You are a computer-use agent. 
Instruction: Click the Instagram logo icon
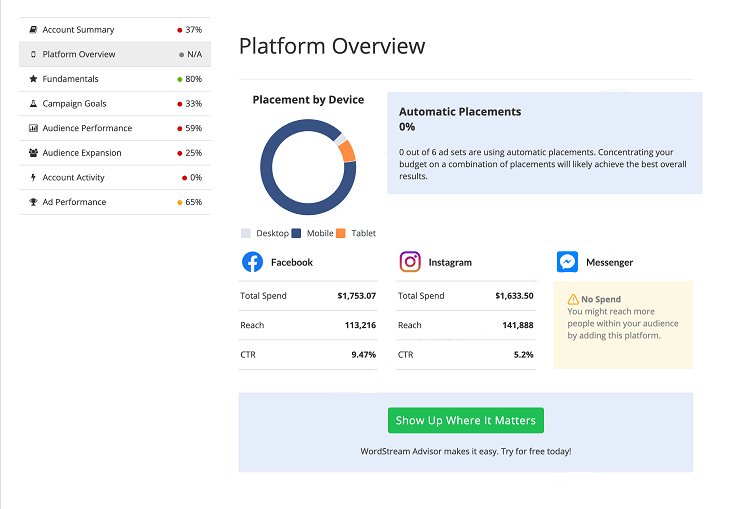pos(410,262)
